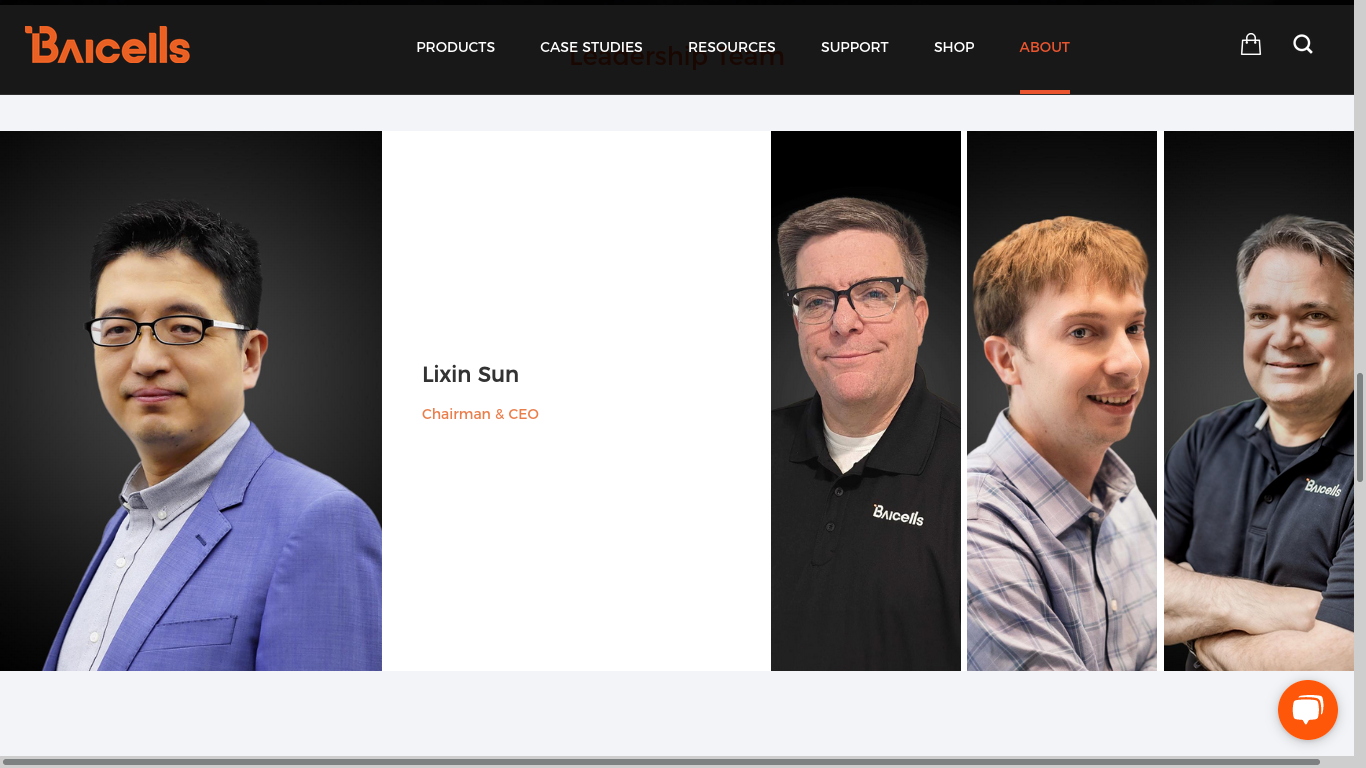The width and height of the screenshot is (1366, 768).
Task: Click the name Lixin Sun
Action: (x=470, y=375)
